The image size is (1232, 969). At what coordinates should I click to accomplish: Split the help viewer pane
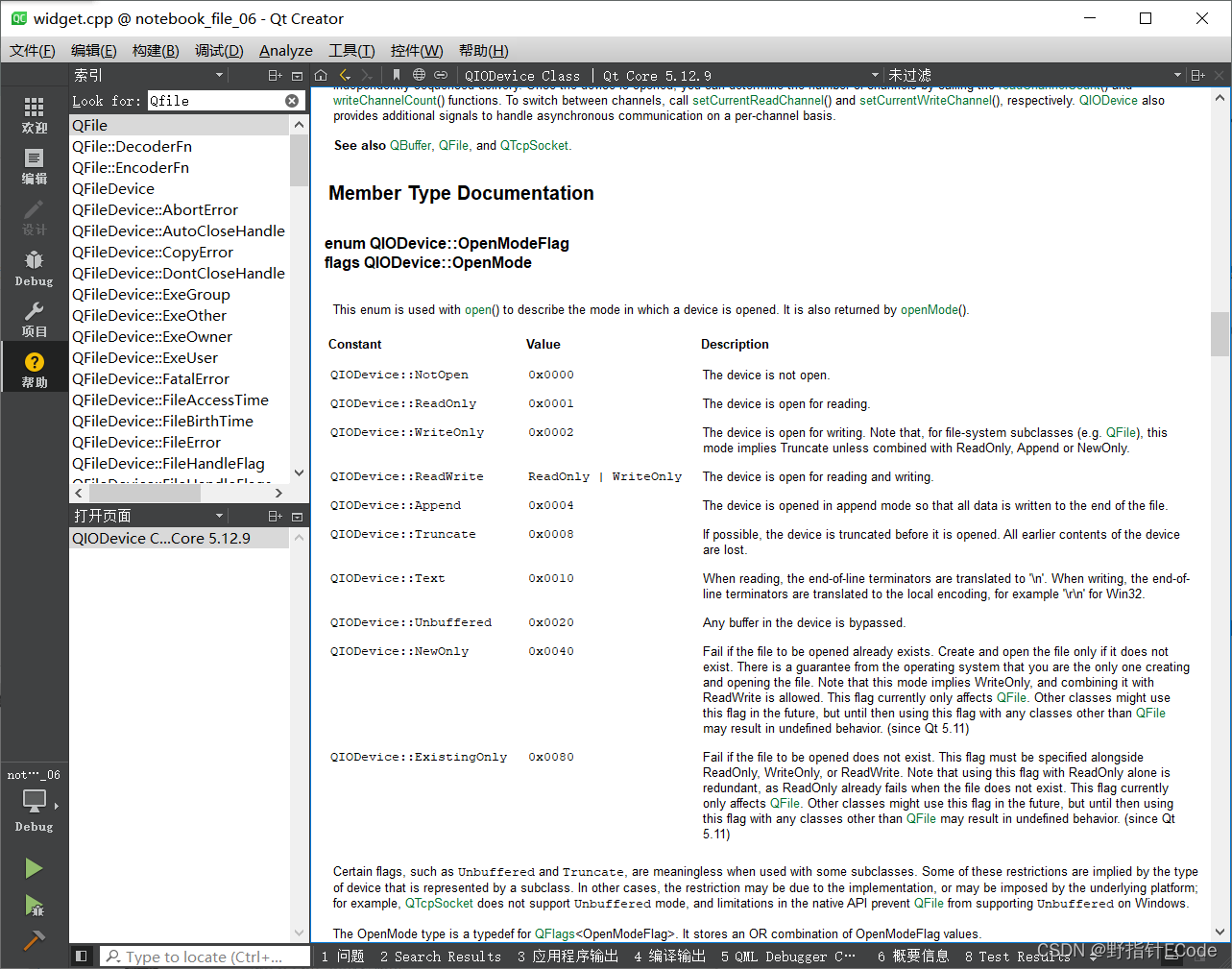[1197, 75]
